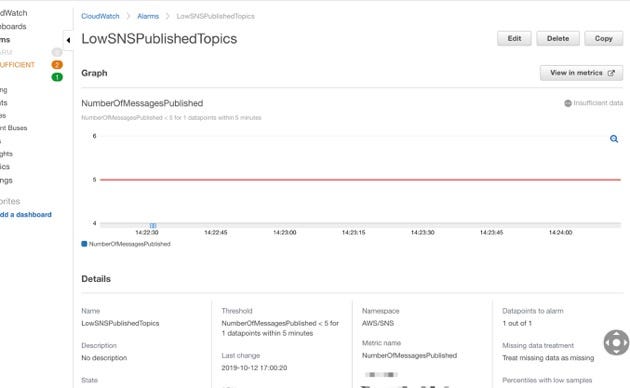
Task: Click the Edit button
Action: [514, 39]
